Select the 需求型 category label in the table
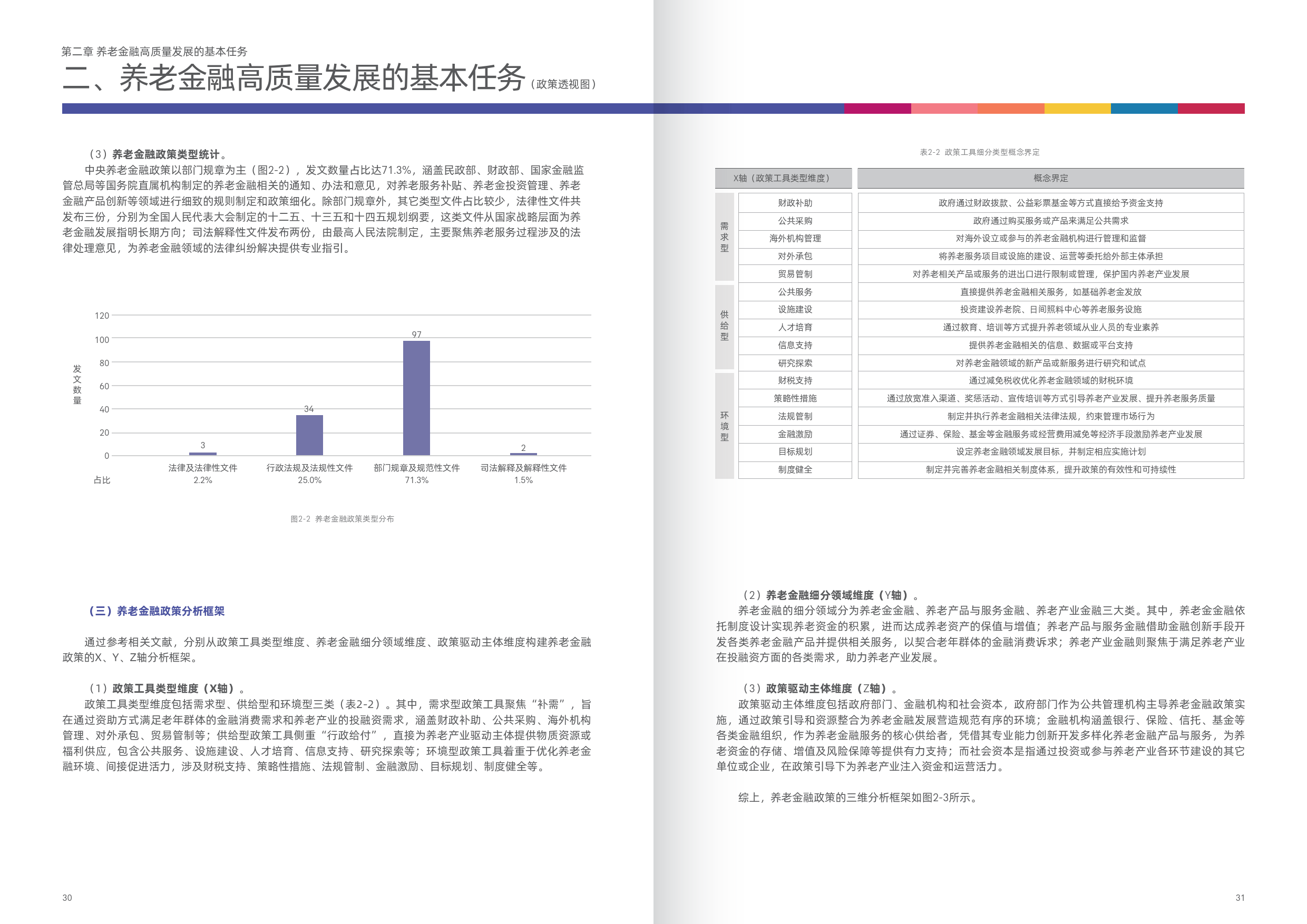Image resolution: width=1307 pixels, height=924 pixels. (725, 239)
